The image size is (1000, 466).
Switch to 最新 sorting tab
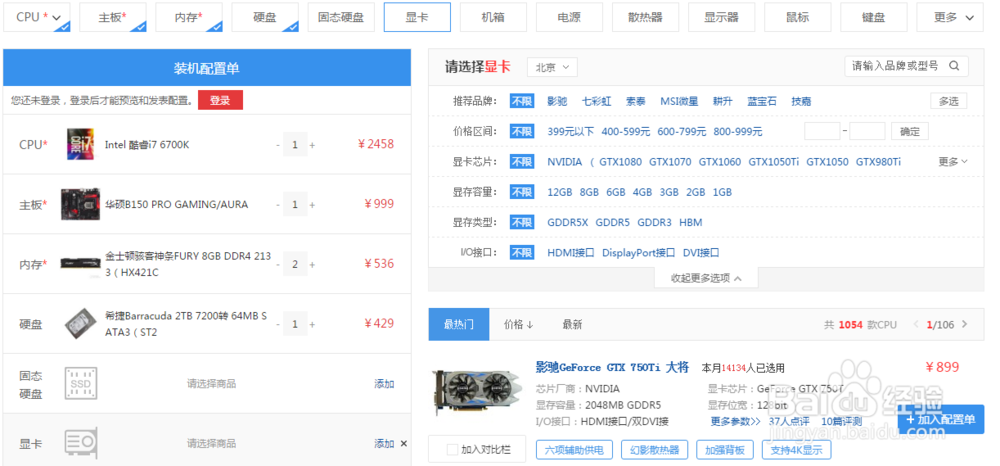click(572, 324)
